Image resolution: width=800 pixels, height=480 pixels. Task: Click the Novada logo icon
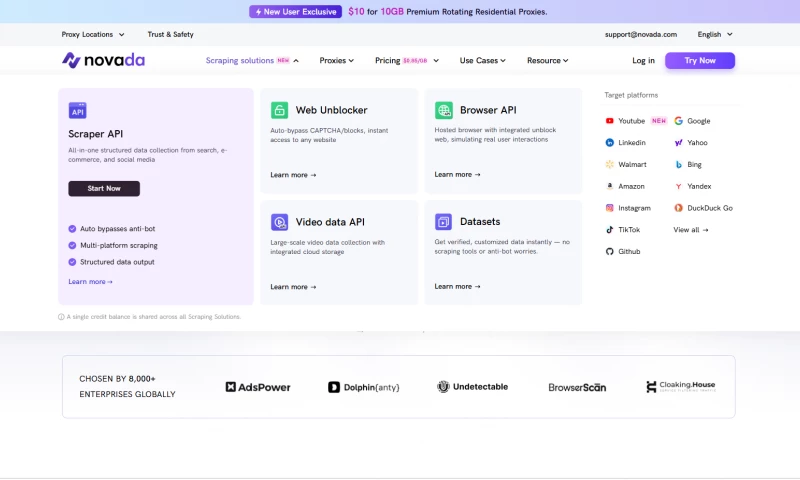(x=71, y=60)
